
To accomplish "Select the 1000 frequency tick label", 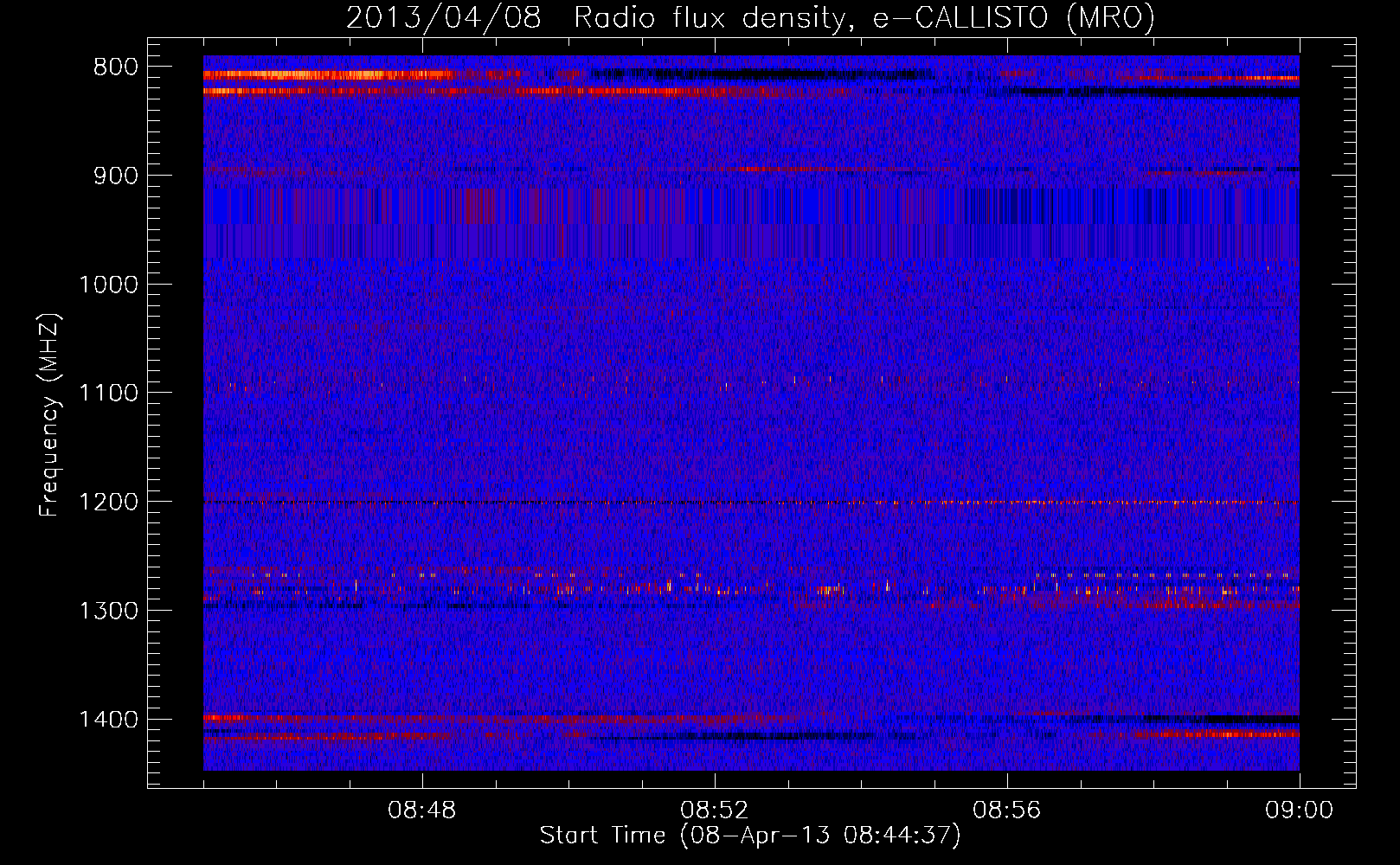I will click(108, 285).
